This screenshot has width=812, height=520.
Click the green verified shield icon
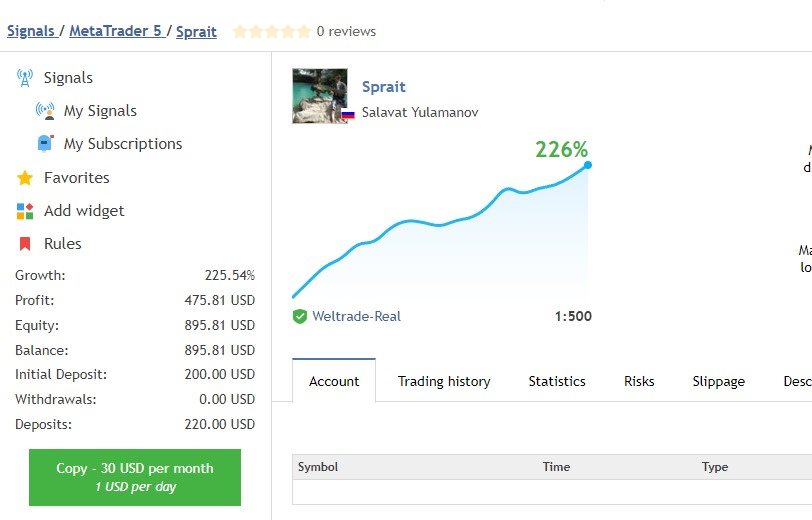pyautogui.click(x=300, y=316)
